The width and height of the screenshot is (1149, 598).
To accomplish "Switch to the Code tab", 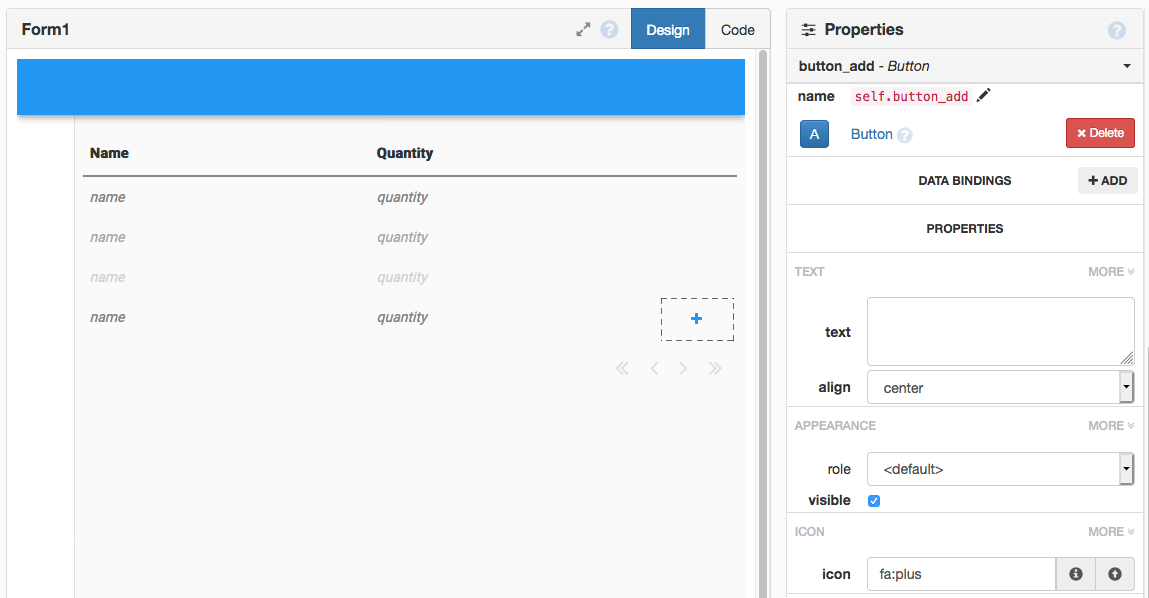I will 737,30.
